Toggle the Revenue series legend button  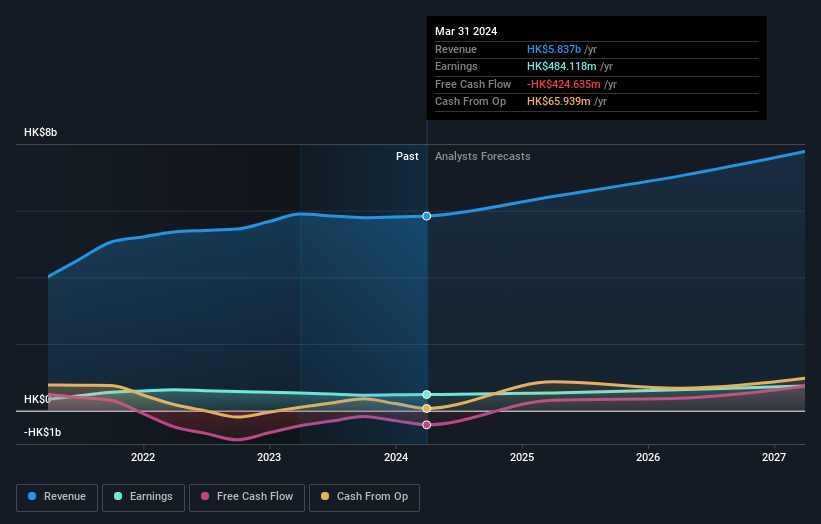[57, 497]
